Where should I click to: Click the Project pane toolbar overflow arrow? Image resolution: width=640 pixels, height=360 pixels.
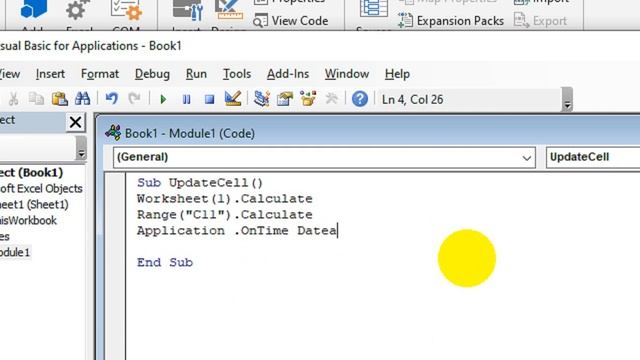click(x=81, y=149)
